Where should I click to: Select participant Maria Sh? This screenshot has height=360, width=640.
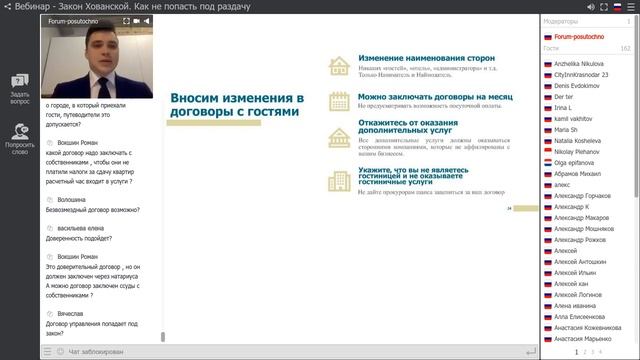click(x=566, y=130)
